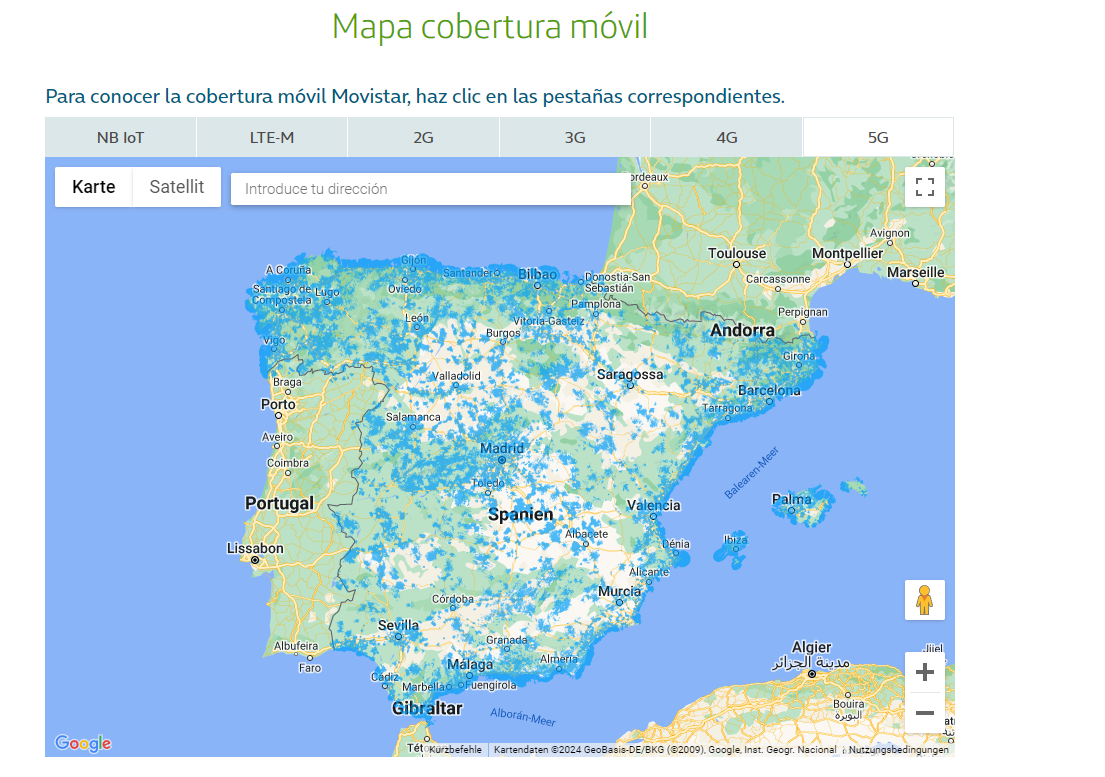
Task: Click the Valladolid label on map
Action: point(456,375)
